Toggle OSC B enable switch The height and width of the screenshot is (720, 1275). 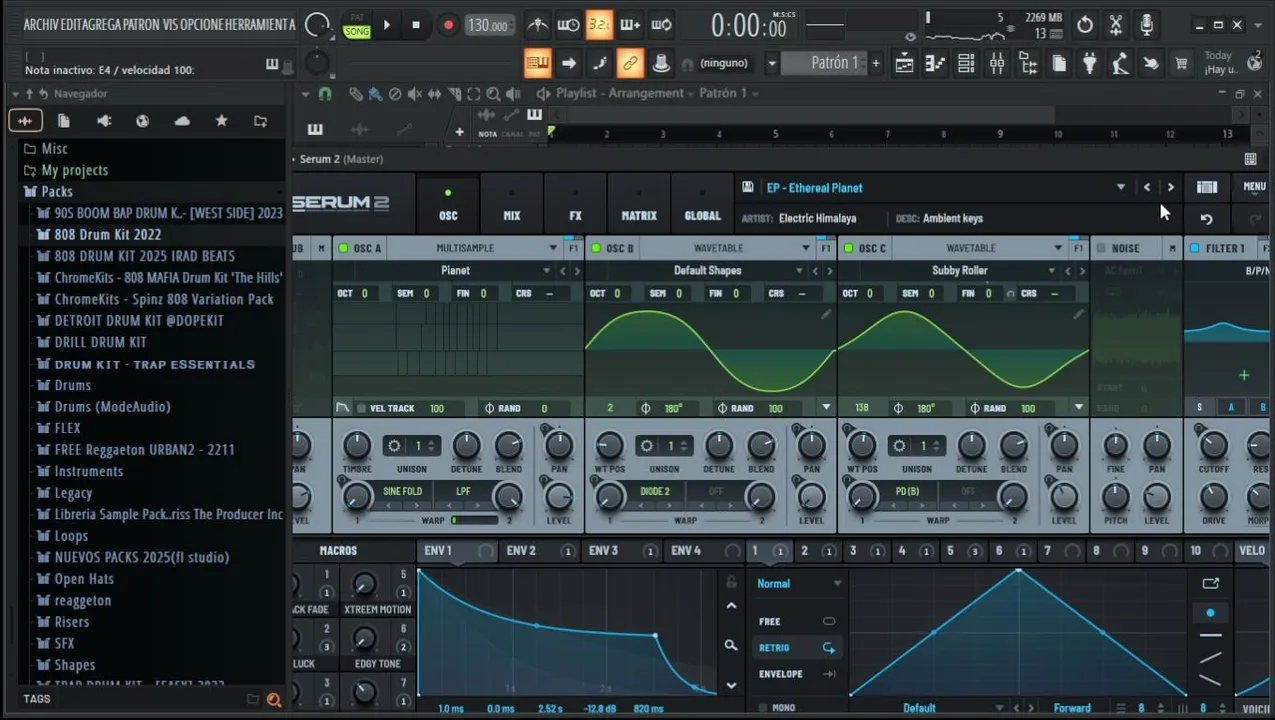pyautogui.click(x=596, y=248)
